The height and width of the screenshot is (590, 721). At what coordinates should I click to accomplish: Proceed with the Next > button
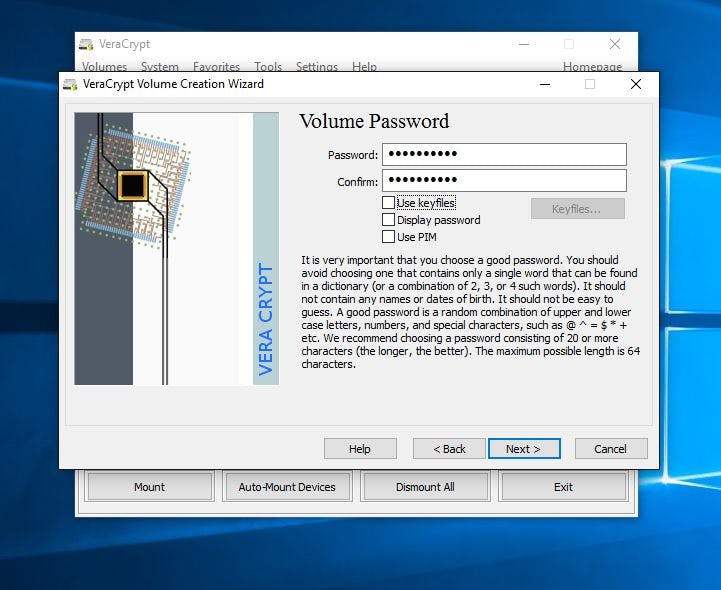[x=524, y=448]
